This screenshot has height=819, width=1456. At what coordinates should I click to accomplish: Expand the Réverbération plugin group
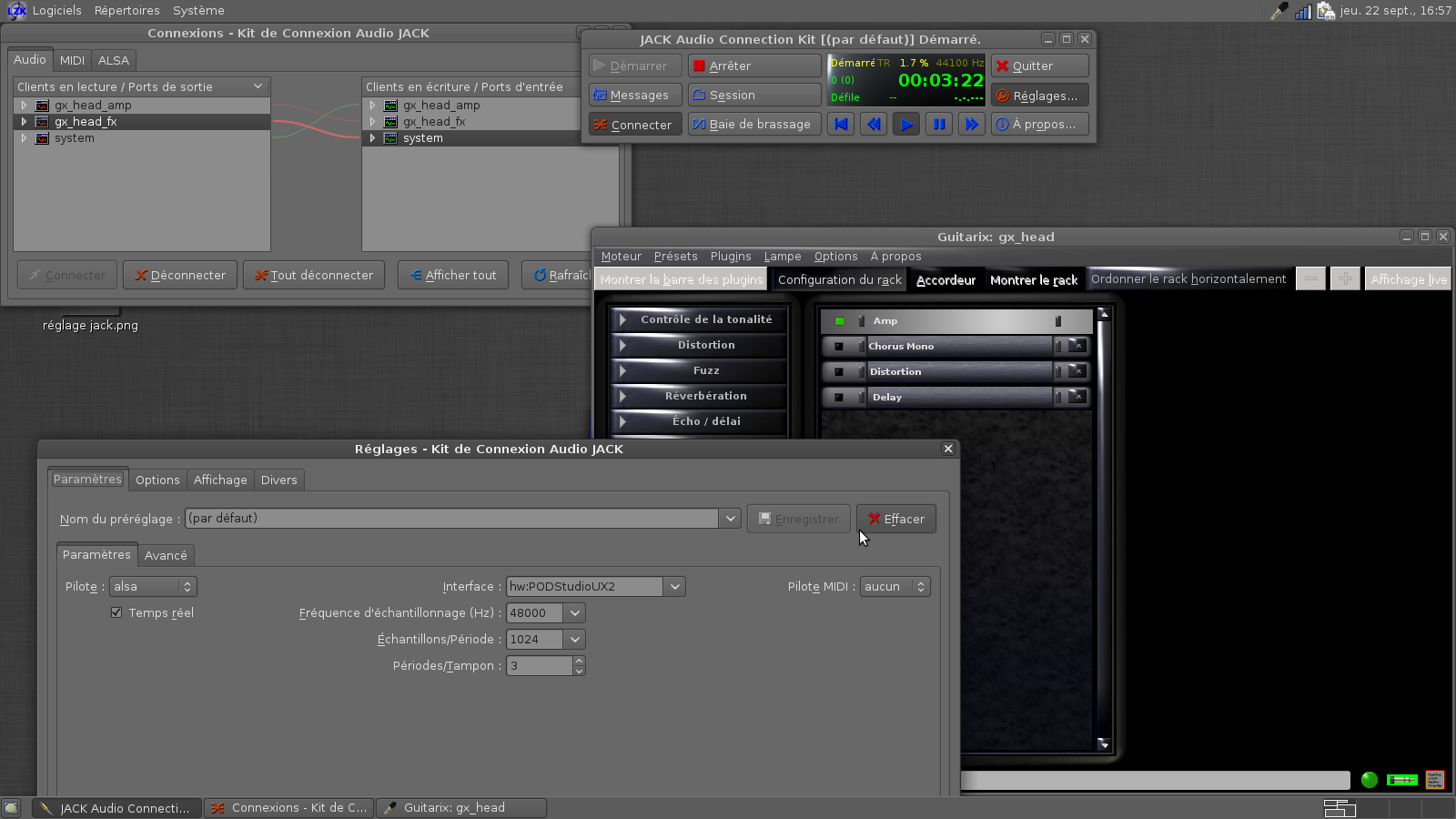(699, 396)
